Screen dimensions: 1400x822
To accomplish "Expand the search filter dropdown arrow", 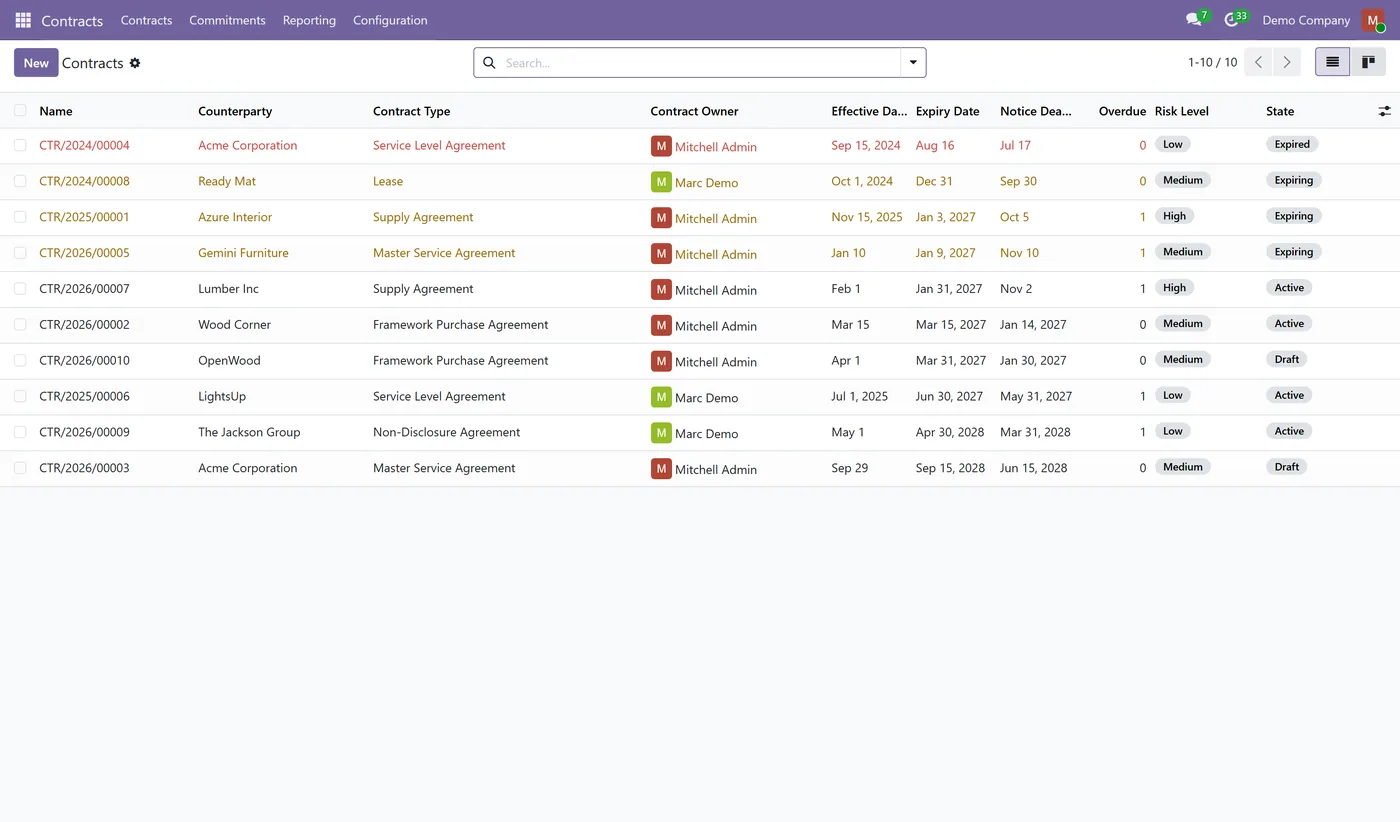I will pyautogui.click(x=913, y=63).
